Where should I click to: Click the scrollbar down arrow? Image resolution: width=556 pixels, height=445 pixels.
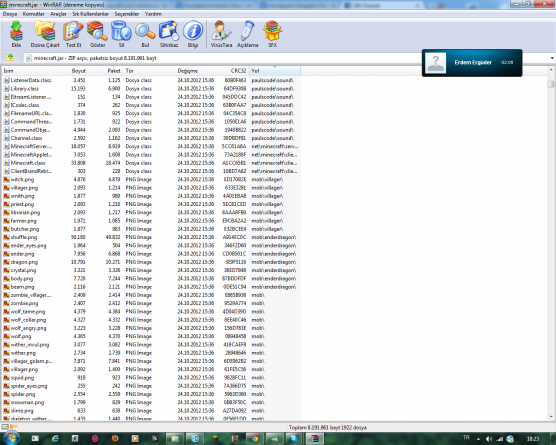(550, 417)
